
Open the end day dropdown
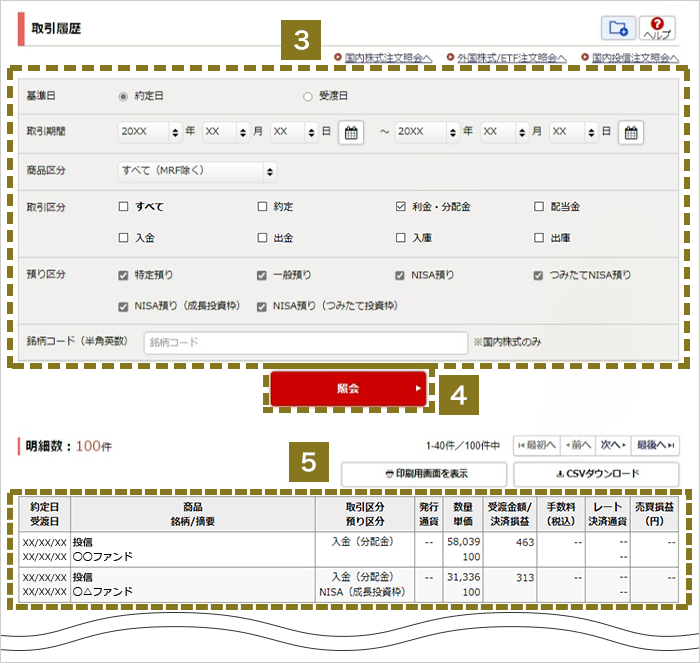pos(574,132)
